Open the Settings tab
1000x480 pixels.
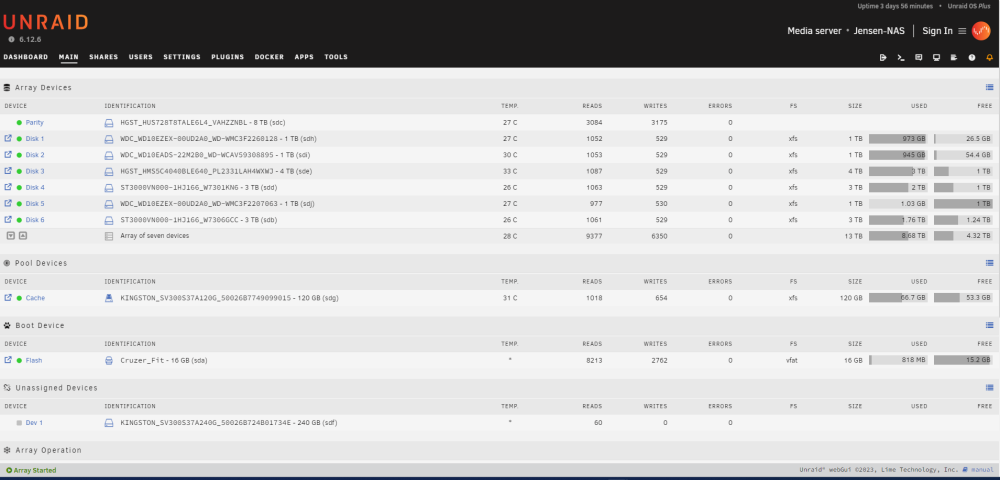(182, 57)
